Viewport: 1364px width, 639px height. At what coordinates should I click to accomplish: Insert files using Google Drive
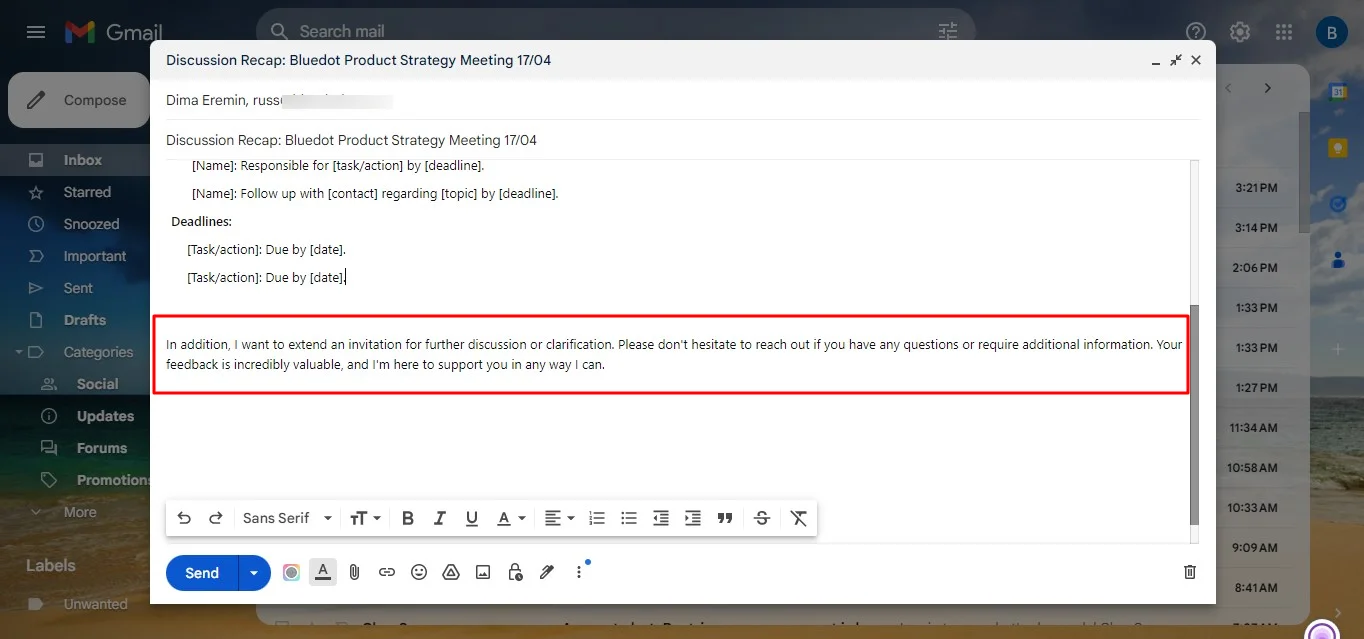click(451, 571)
